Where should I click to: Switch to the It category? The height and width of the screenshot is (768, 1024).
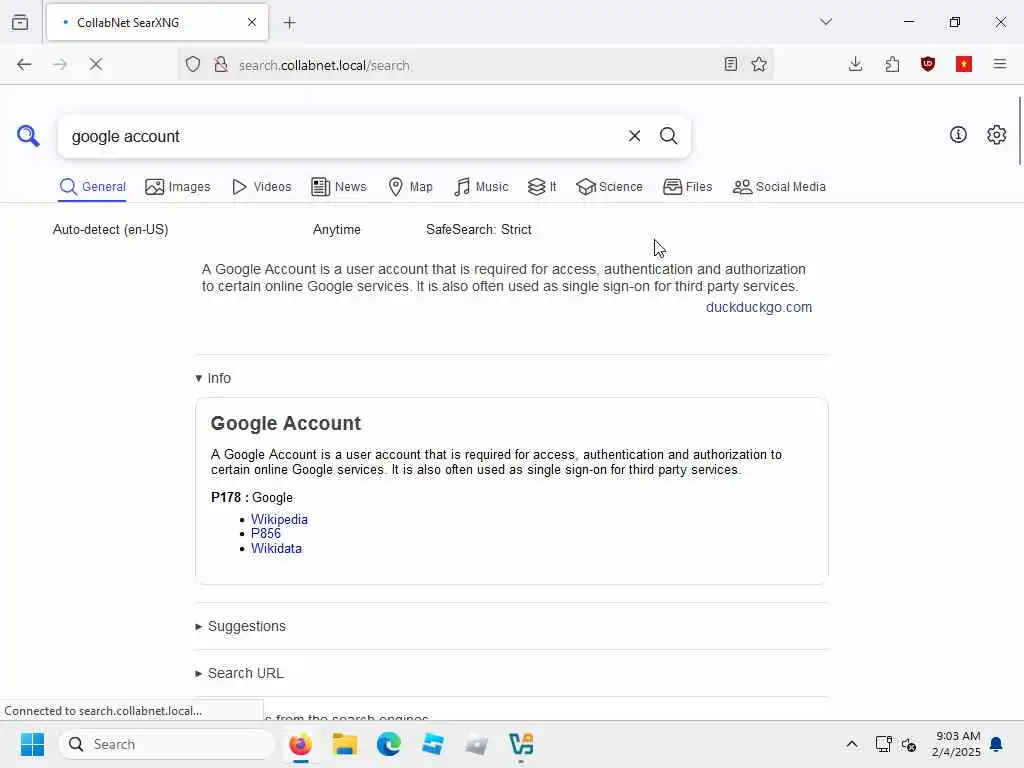(x=542, y=187)
